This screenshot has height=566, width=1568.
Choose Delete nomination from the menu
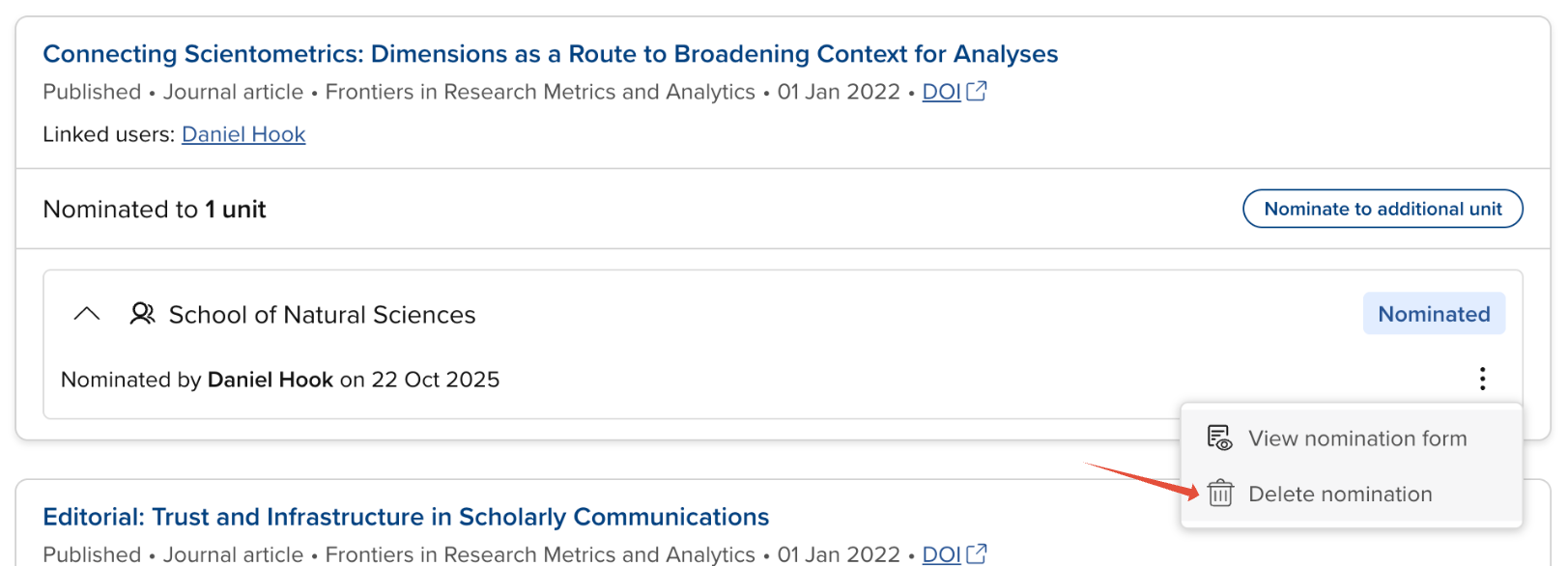point(1339,495)
